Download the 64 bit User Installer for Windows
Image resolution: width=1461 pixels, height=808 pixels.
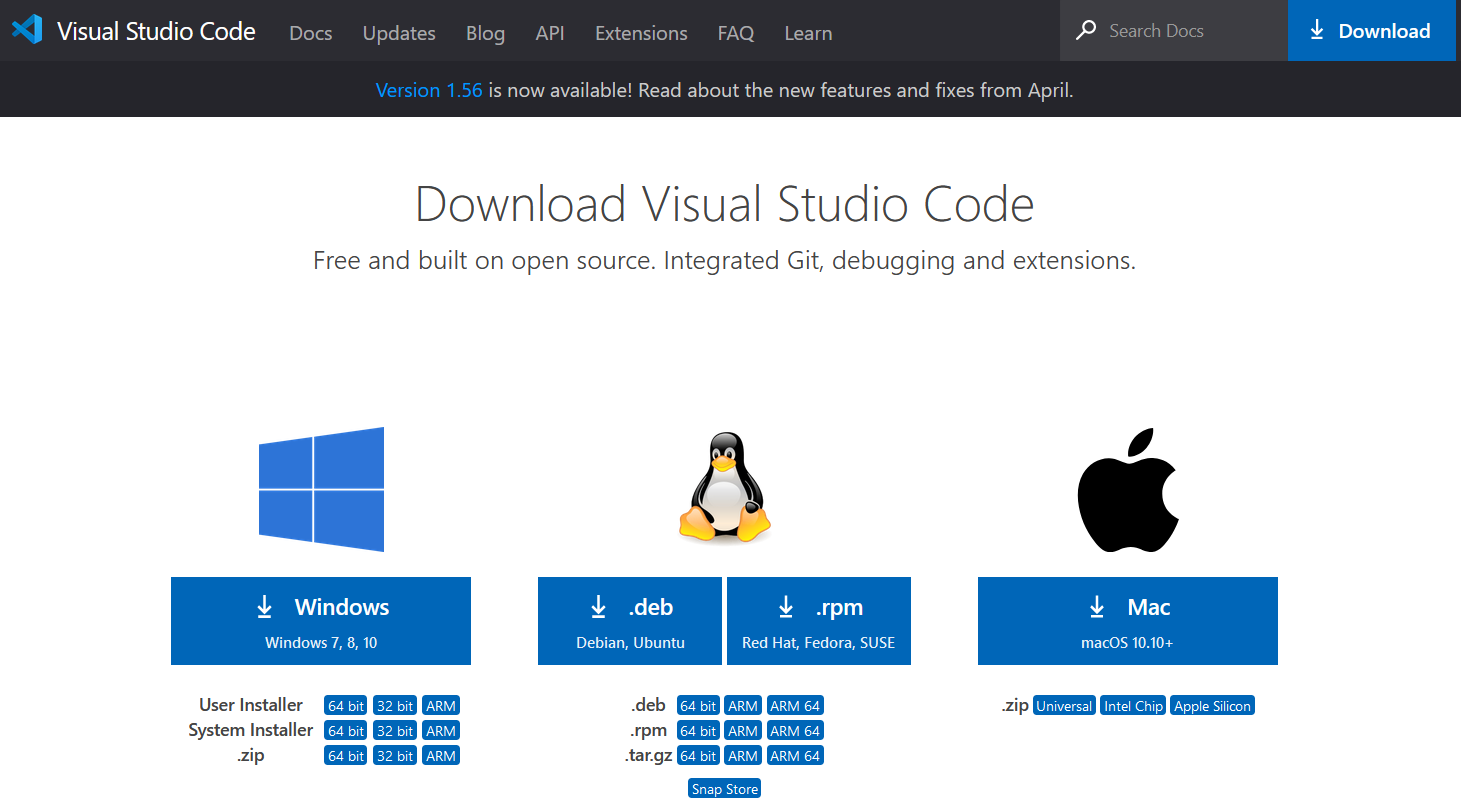pyautogui.click(x=345, y=705)
